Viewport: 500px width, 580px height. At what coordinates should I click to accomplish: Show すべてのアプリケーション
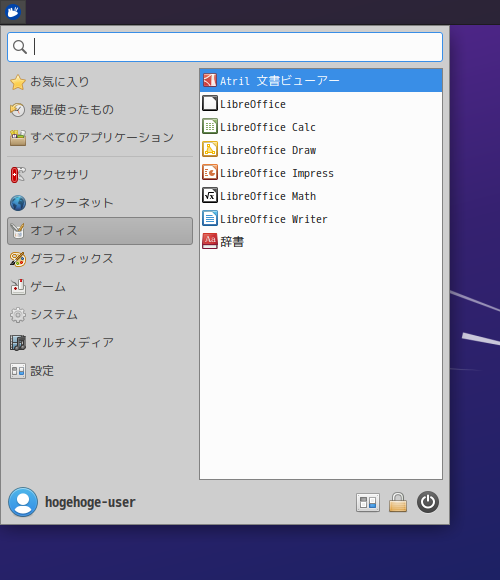100,138
